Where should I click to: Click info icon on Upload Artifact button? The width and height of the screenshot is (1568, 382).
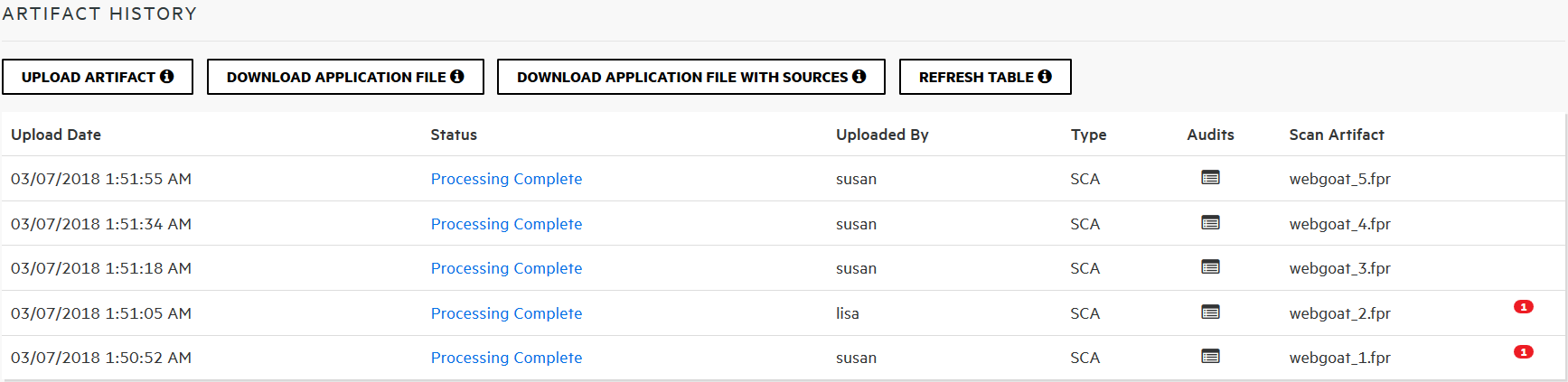[167, 77]
